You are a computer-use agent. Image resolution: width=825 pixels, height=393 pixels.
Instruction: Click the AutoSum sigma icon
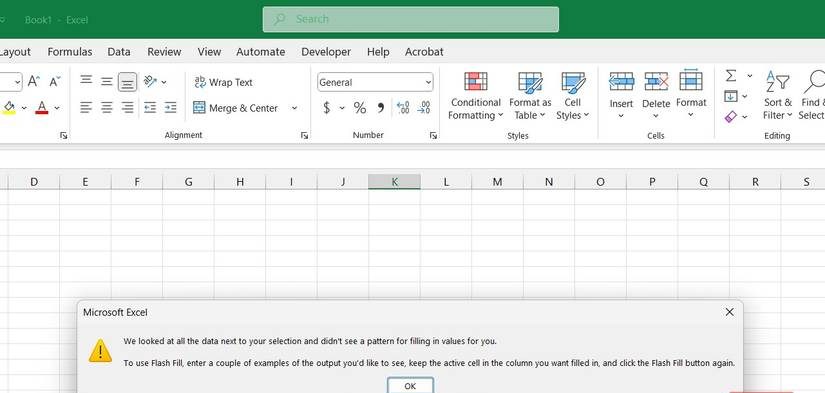coord(731,76)
